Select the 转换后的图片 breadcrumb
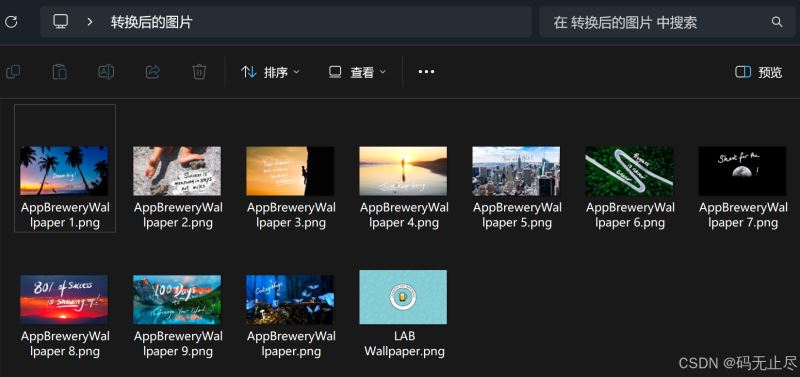800x377 pixels. click(152, 22)
